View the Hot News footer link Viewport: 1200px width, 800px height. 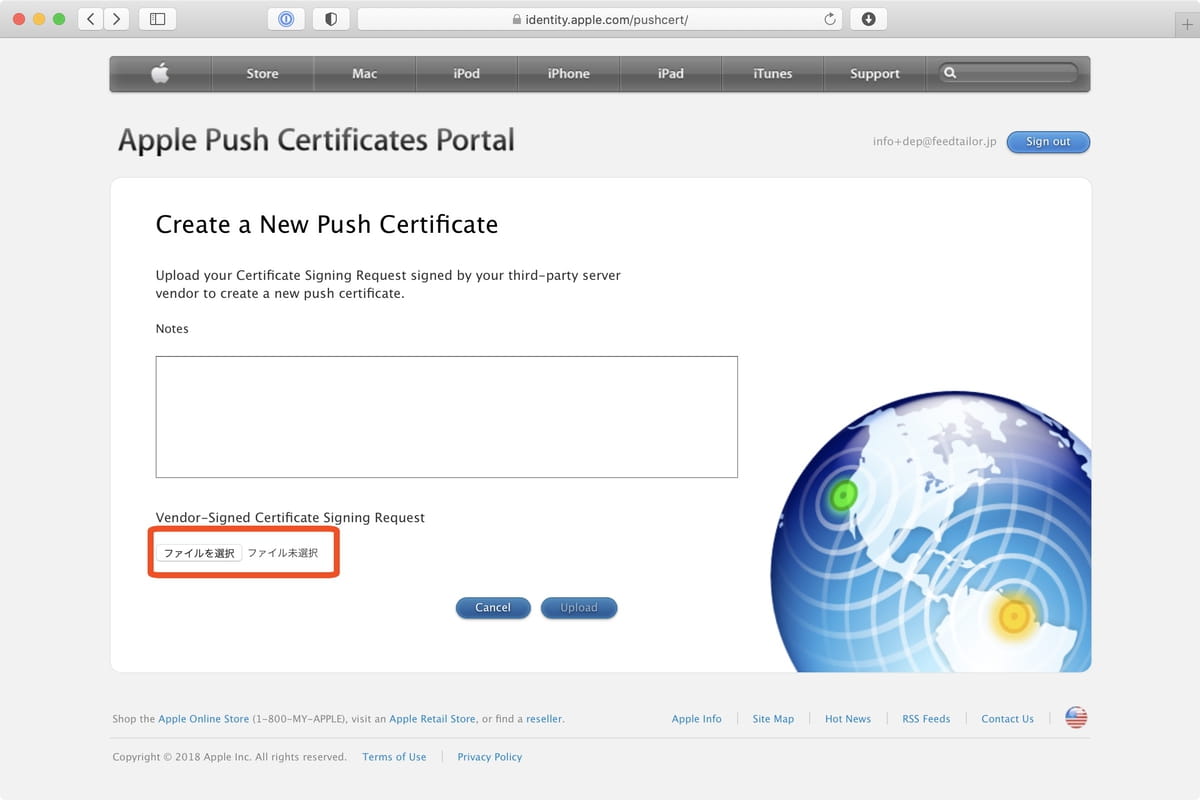pos(848,719)
